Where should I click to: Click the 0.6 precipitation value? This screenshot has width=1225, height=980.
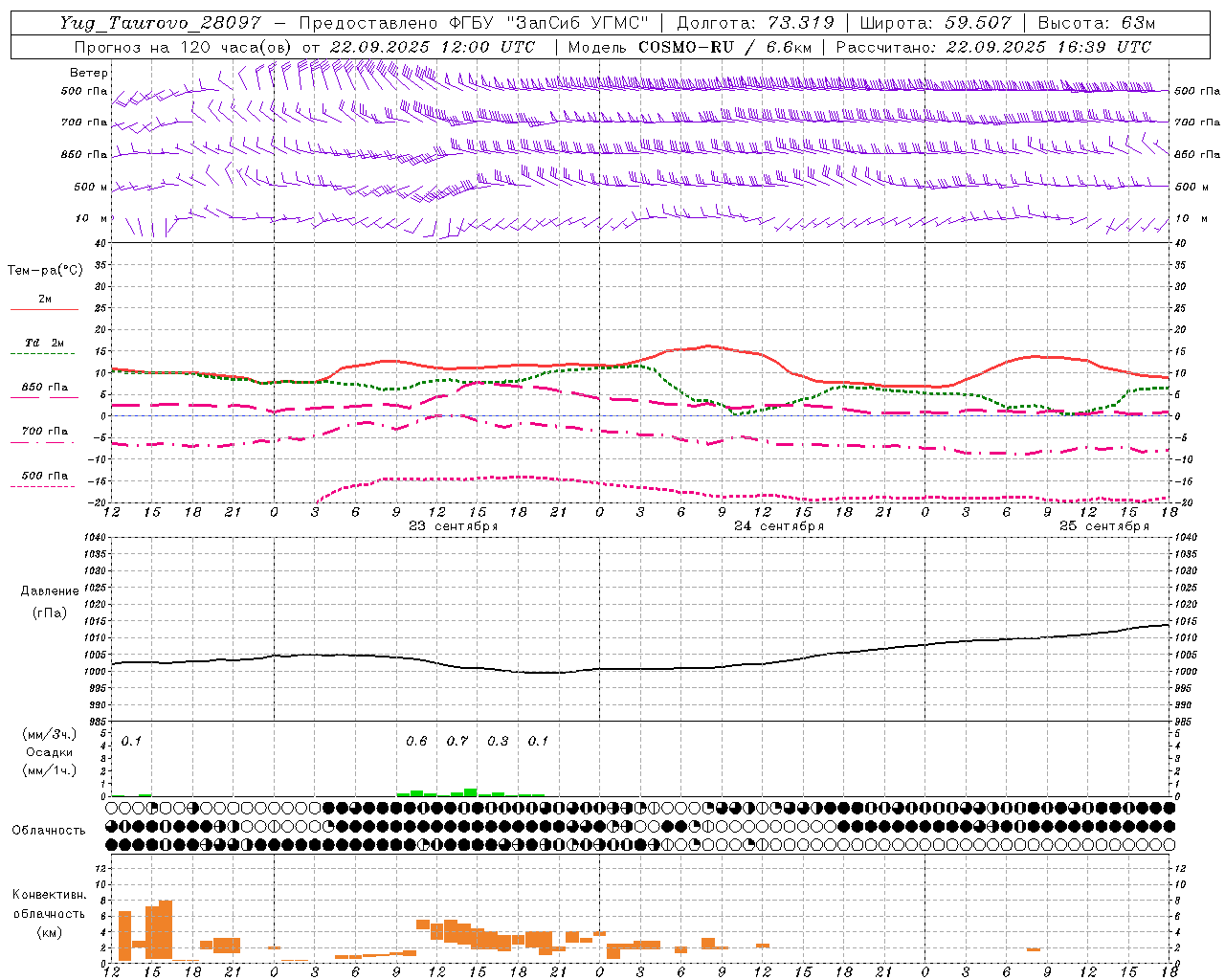pos(416,742)
